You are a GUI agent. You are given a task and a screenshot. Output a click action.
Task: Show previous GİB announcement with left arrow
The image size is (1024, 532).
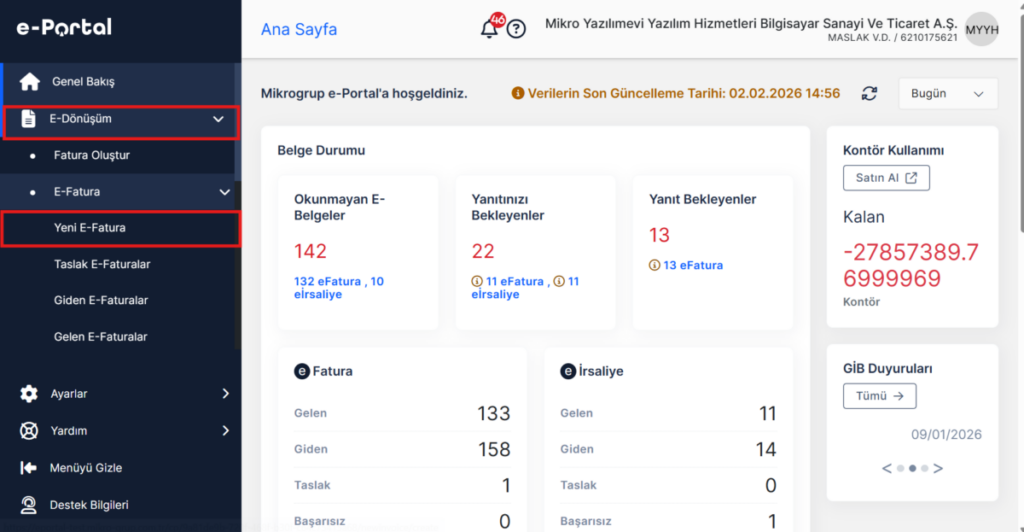(886, 468)
